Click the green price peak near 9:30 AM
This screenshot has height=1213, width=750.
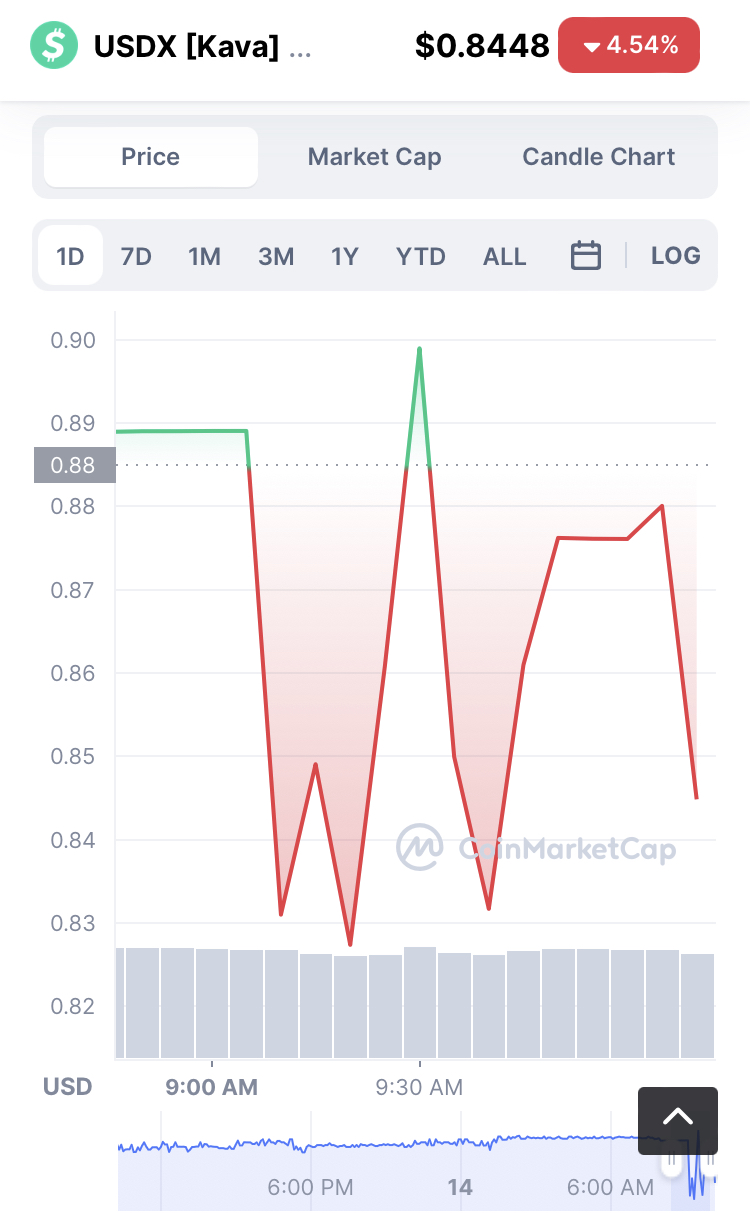(419, 350)
